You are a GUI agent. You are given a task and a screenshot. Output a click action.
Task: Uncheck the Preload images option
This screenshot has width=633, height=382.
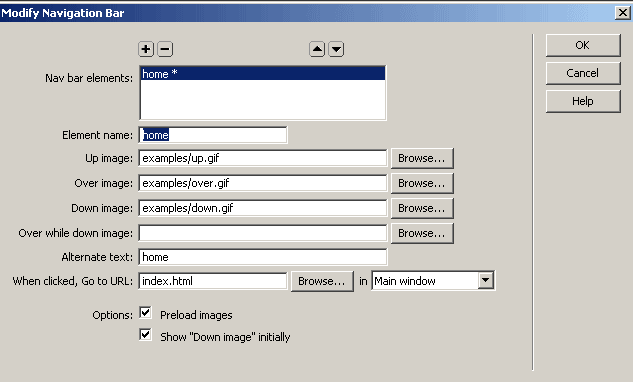[x=145, y=313]
